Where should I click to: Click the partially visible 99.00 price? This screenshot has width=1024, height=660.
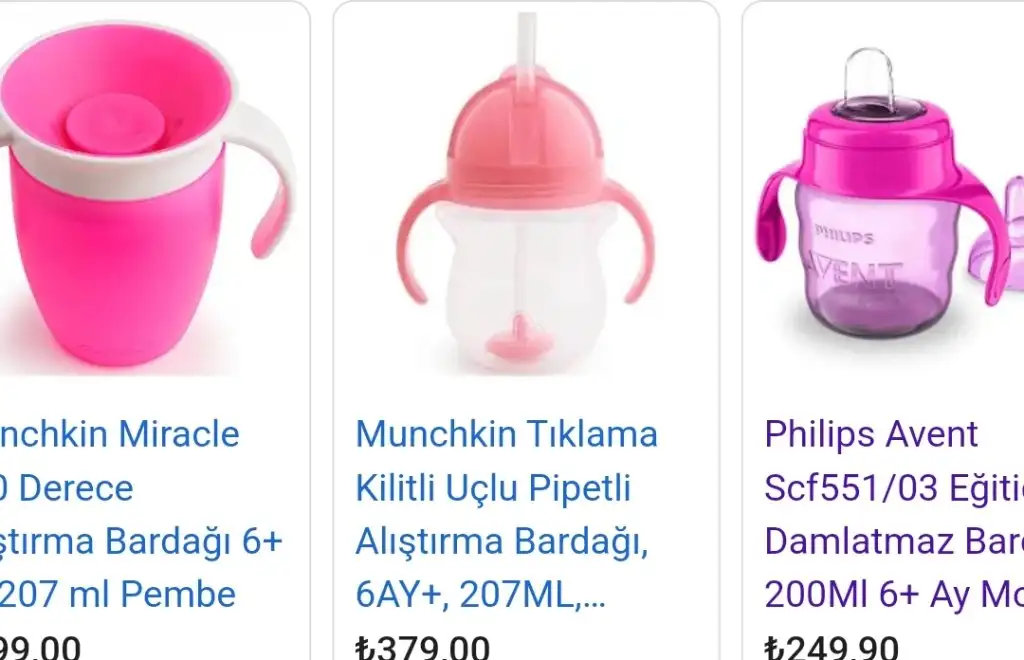coord(39,648)
